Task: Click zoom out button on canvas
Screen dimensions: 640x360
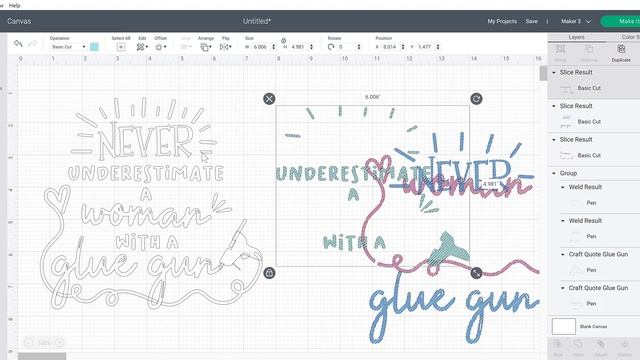Action: [28, 343]
